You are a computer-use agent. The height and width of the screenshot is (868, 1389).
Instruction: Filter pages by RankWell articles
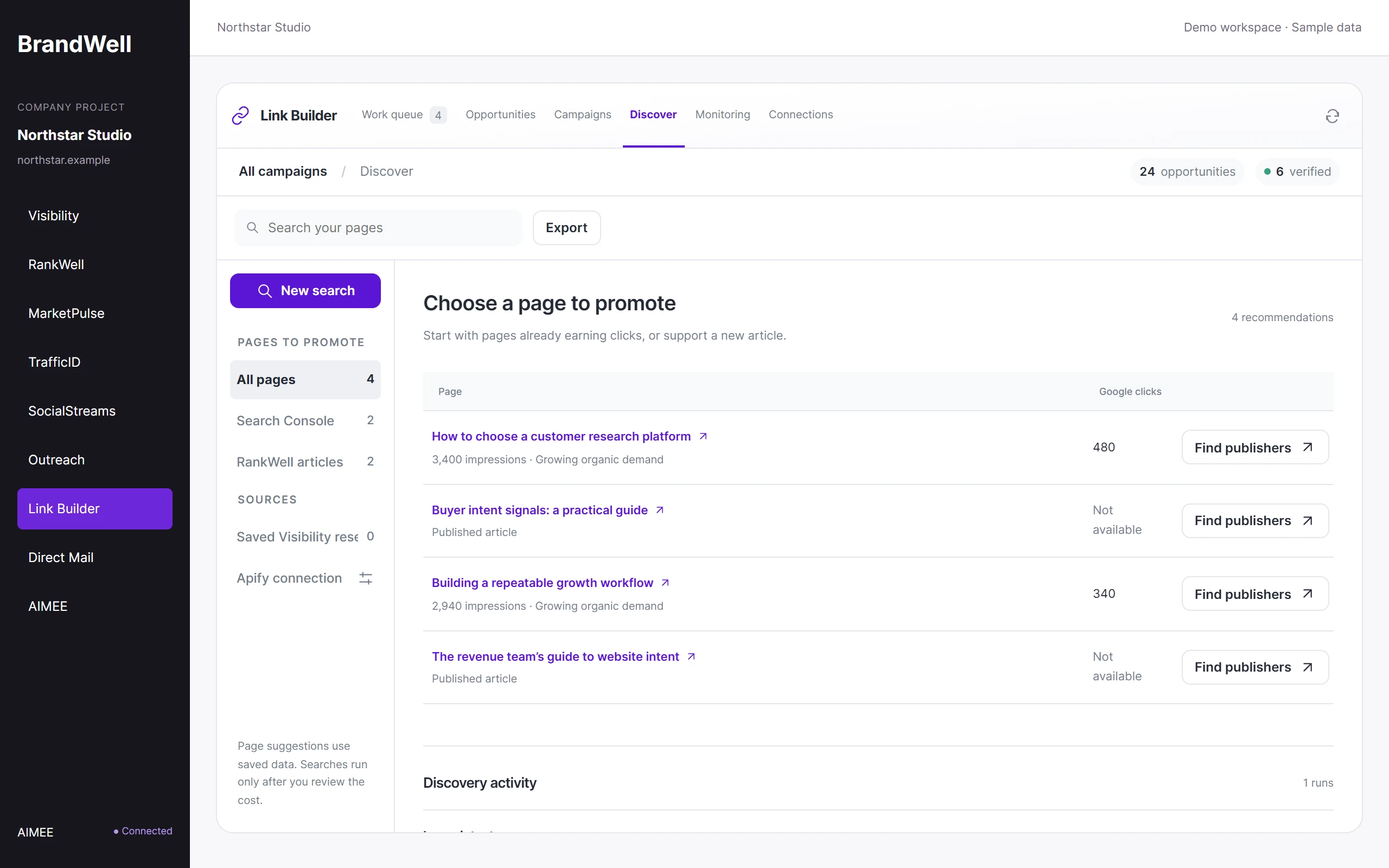tap(305, 462)
